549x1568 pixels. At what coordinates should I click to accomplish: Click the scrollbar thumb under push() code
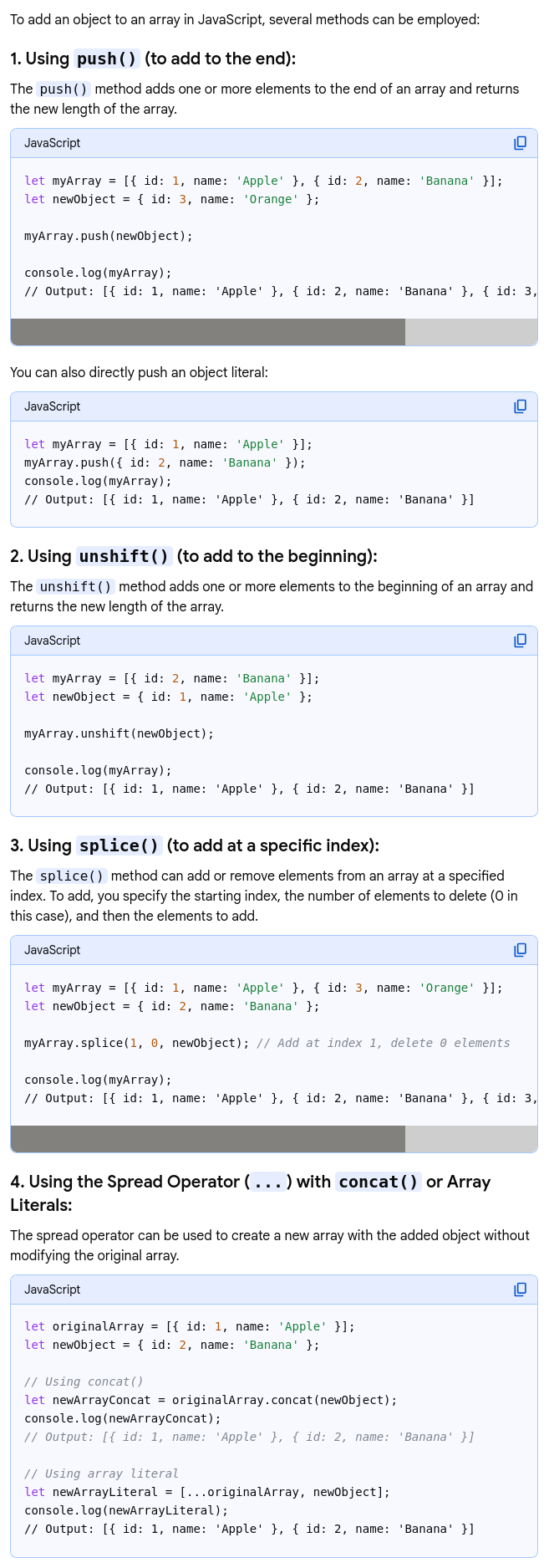(x=207, y=332)
